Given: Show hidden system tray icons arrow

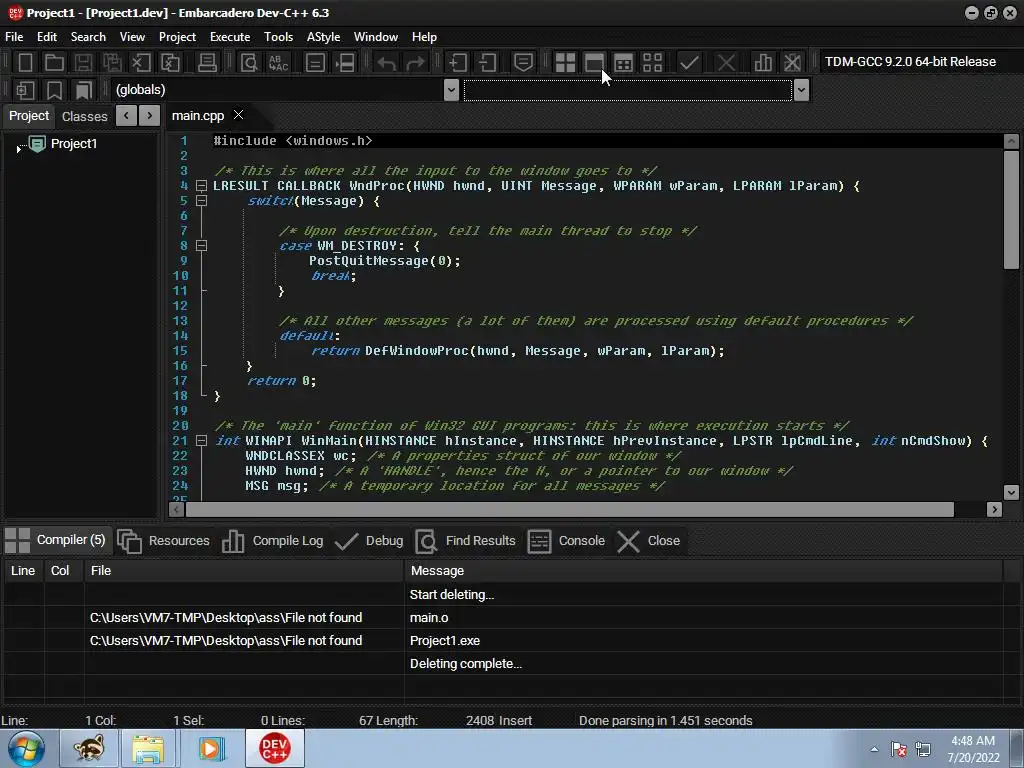Looking at the screenshot, I should tap(874, 749).
